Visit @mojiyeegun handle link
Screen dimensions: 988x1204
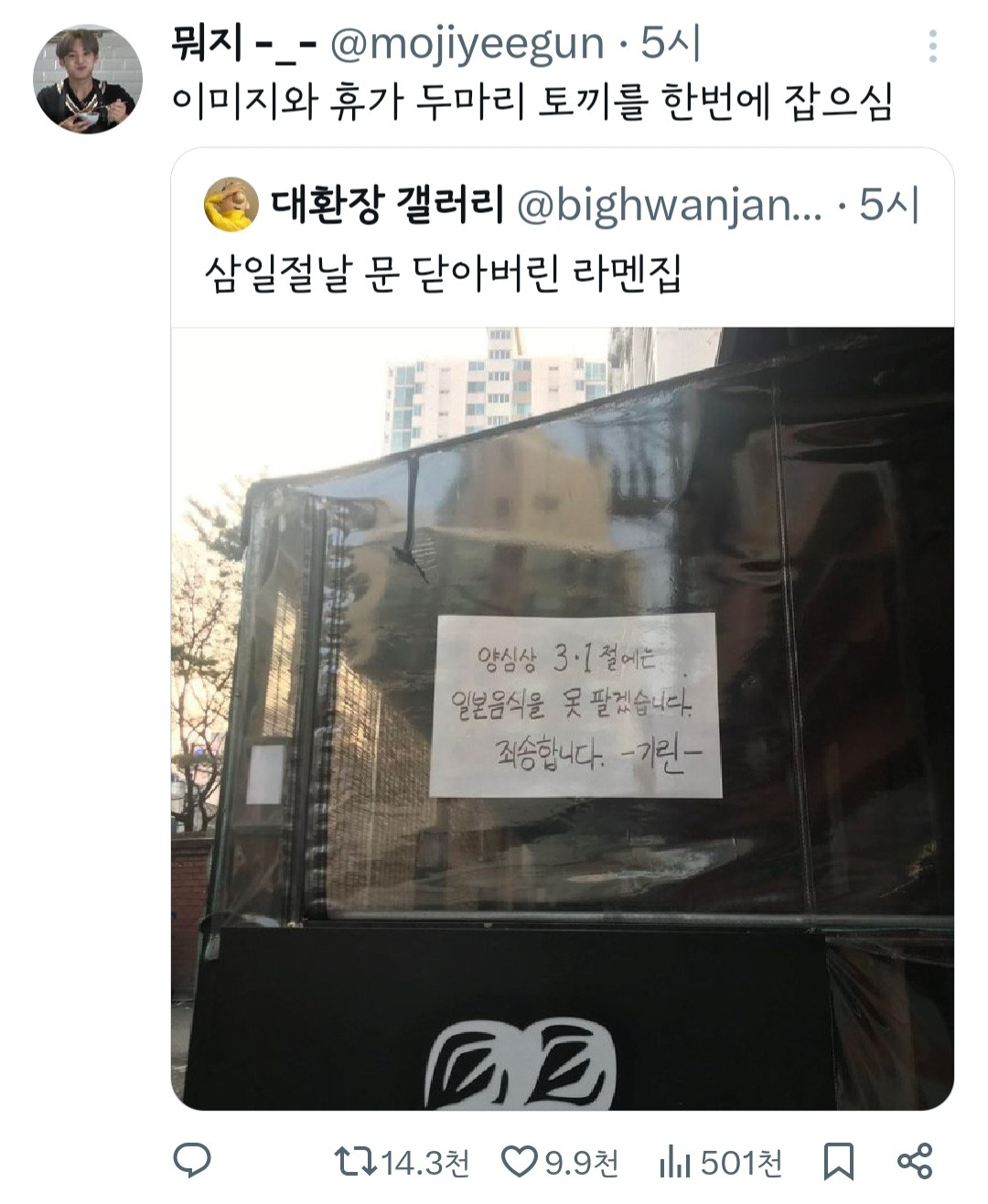click(467, 44)
